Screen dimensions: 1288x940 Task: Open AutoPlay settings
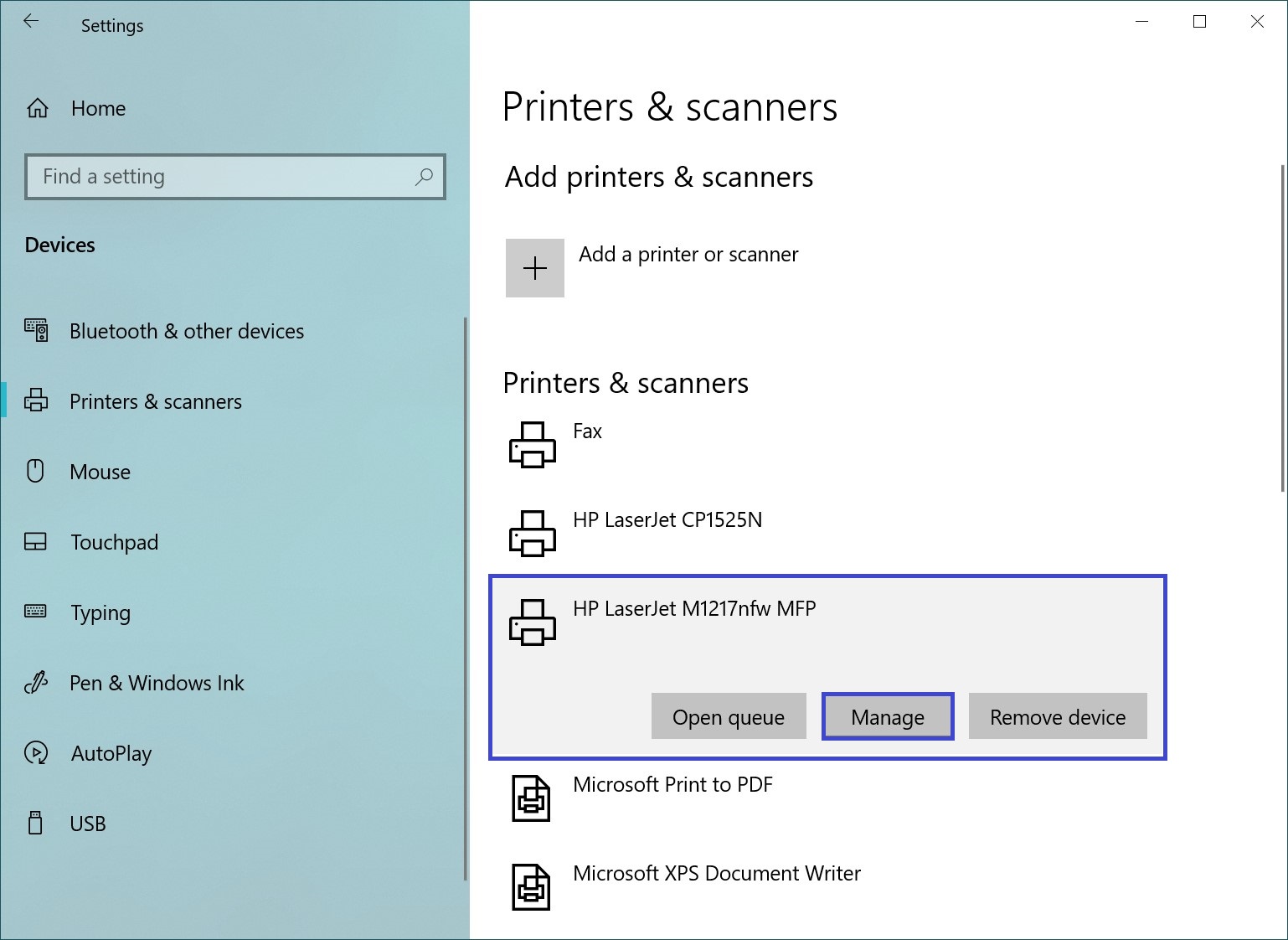111,753
